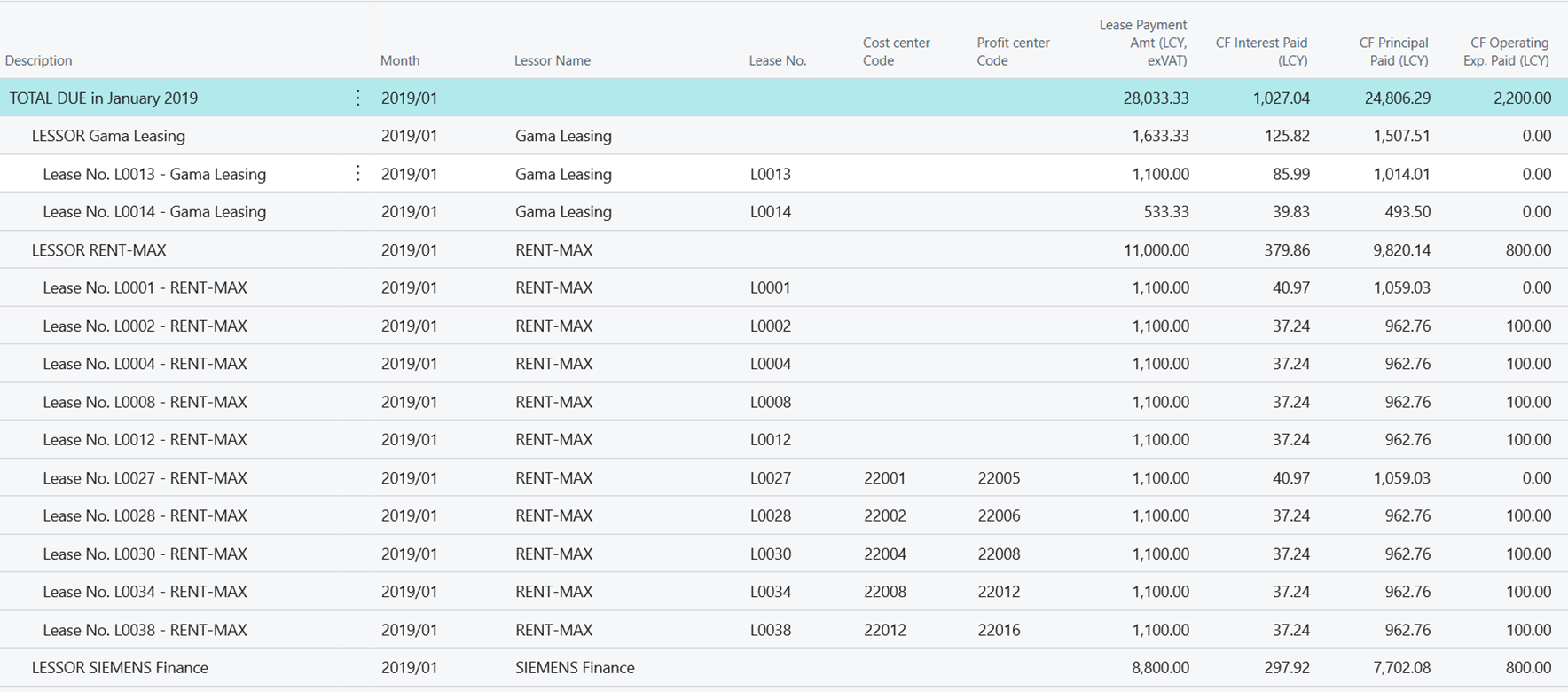Select Lease No. L0014 - Gama Leasing row
Image resolution: width=1568 pixels, height=692 pixels.
(x=784, y=212)
